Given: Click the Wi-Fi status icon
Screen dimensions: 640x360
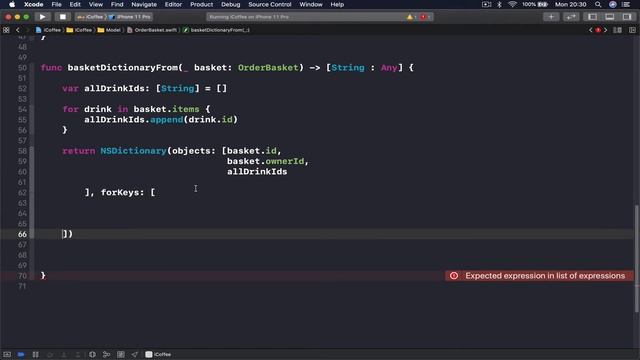Looking at the screenshot, I should click(x=512, y=4).
